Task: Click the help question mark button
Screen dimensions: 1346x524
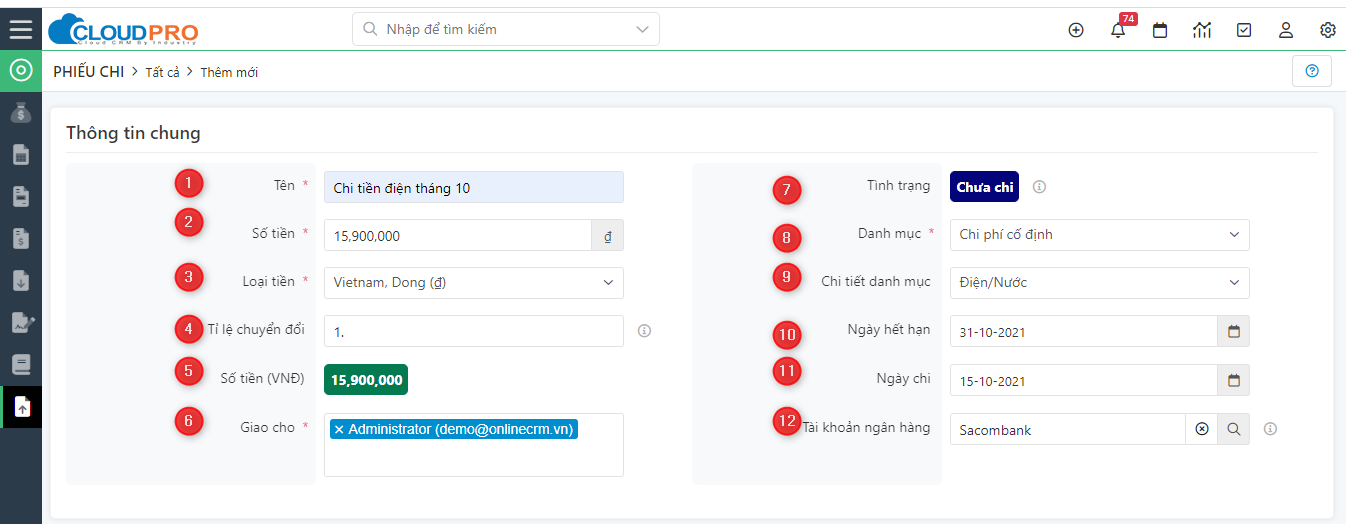Action: click(x=1312, y=71)
